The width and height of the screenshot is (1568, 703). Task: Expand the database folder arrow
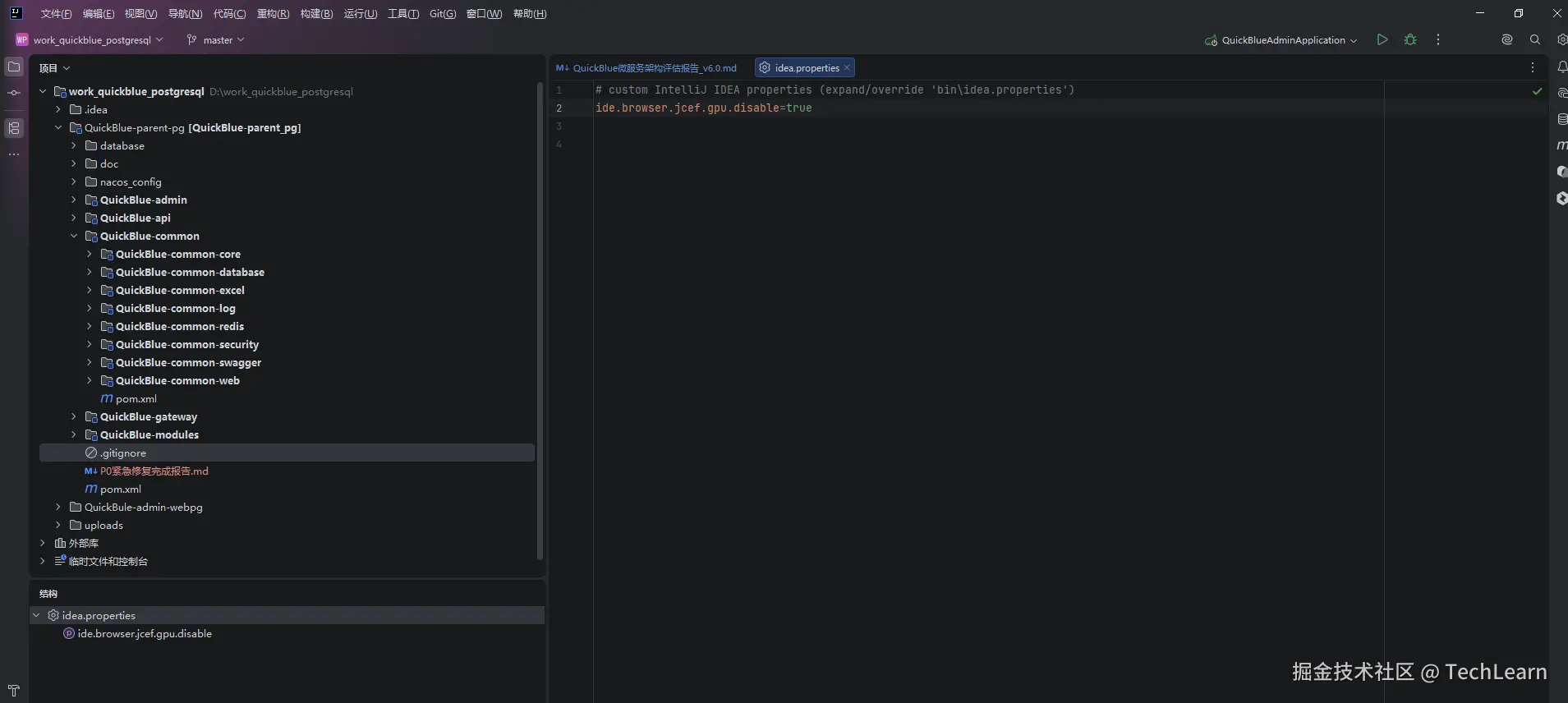click(74, 145)
